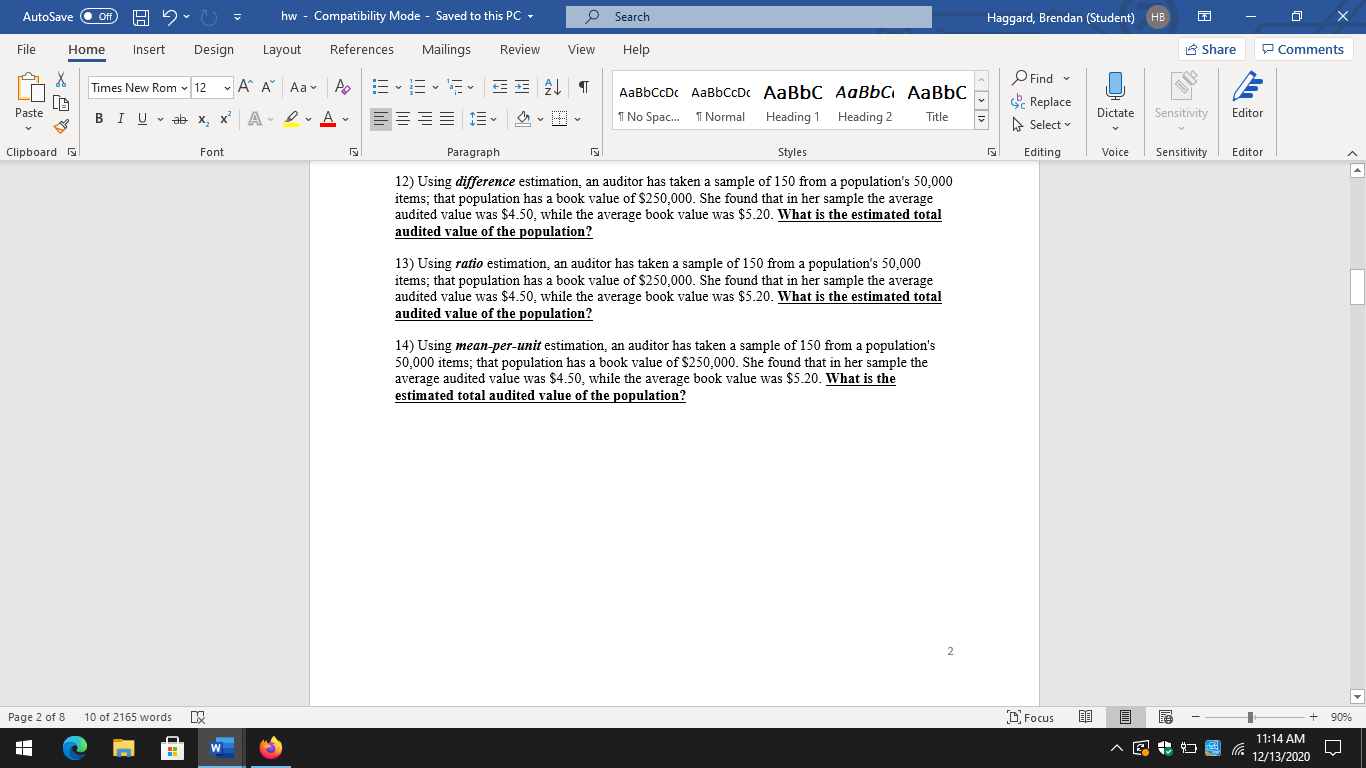The width and height of the screenshot is (1366, 768).
Task: Apply italic formatting
Action: point(119,118)
